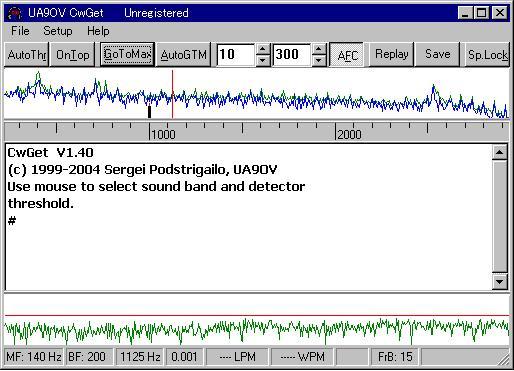Open the File menu
This screenshot has height=371, width=514.
tap(20, 31)
